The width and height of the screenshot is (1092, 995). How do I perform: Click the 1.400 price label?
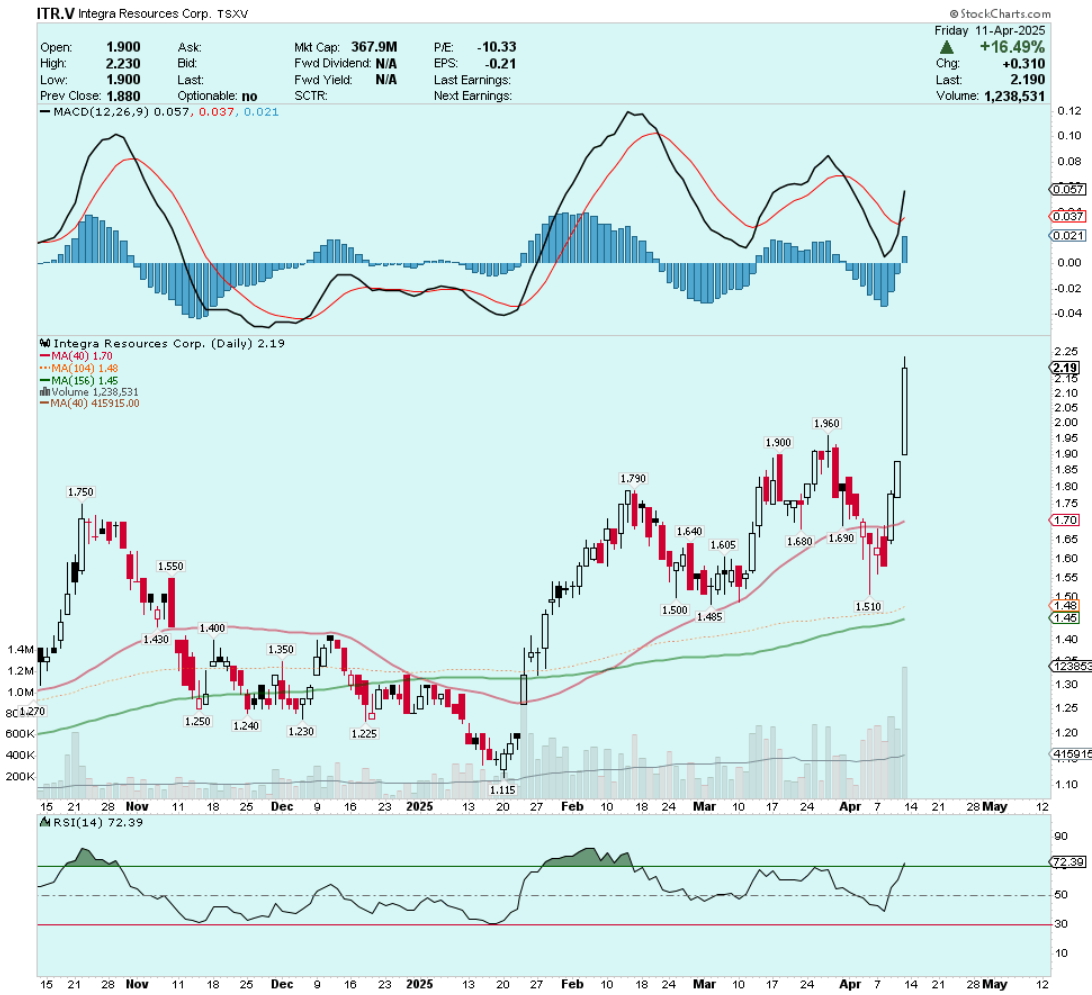(x=212, y=628)
